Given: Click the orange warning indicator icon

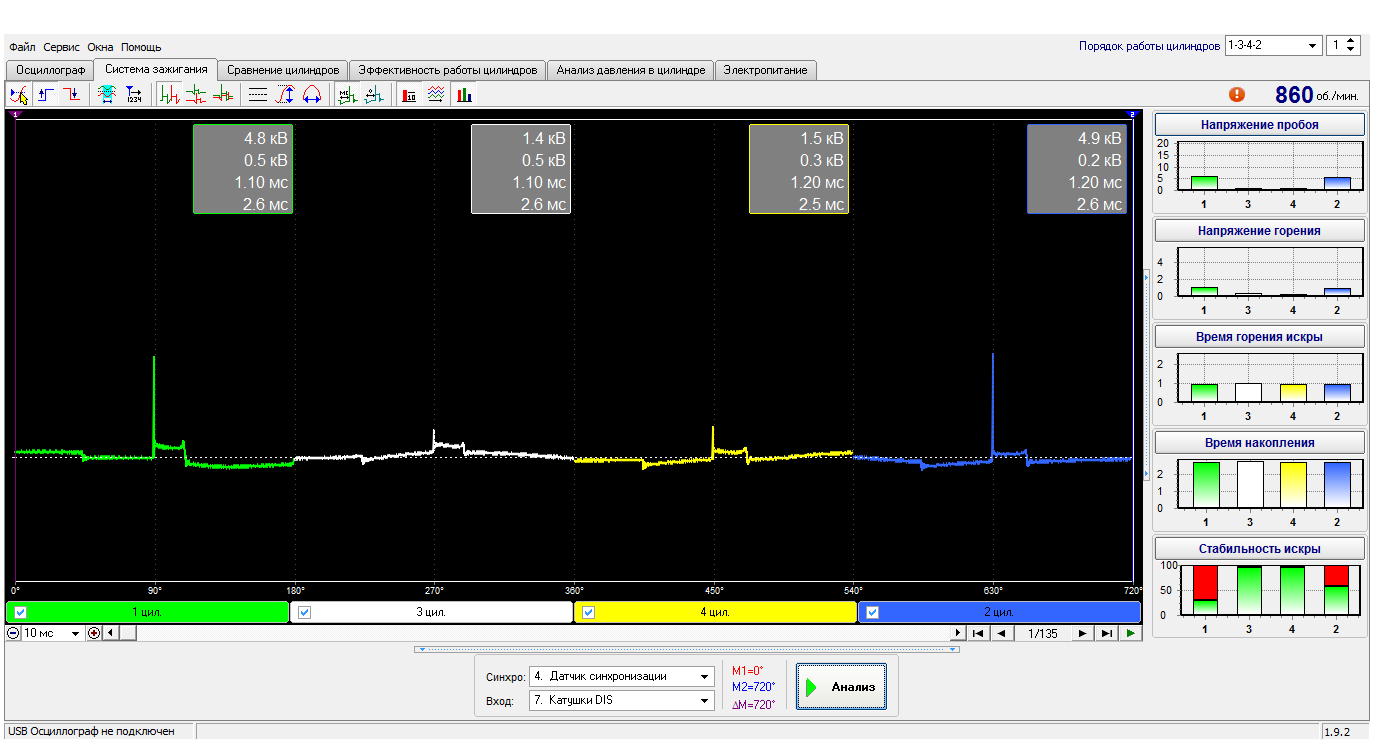Looking at the screenshot, I should (x=1237, y=94).
